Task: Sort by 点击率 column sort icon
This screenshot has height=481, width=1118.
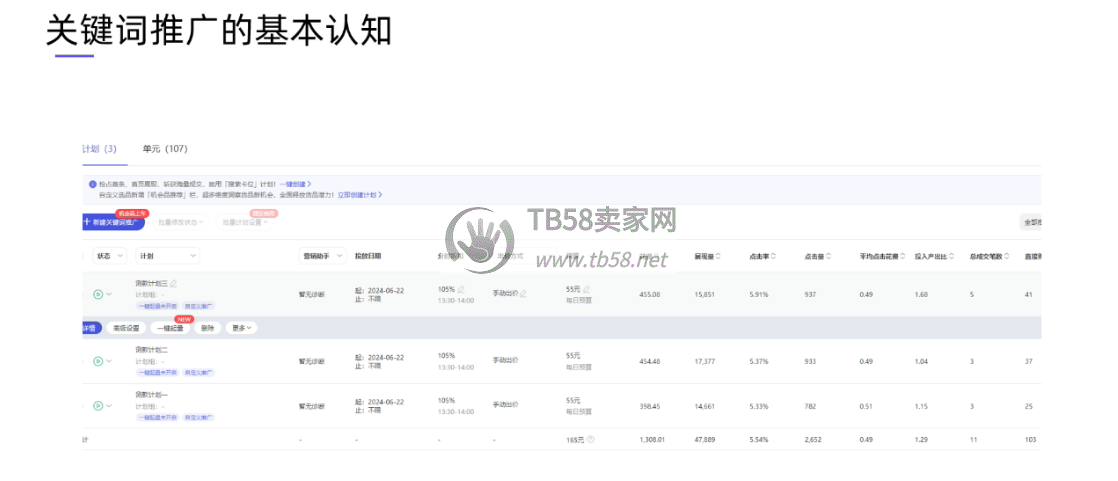Action: [773, 256]
